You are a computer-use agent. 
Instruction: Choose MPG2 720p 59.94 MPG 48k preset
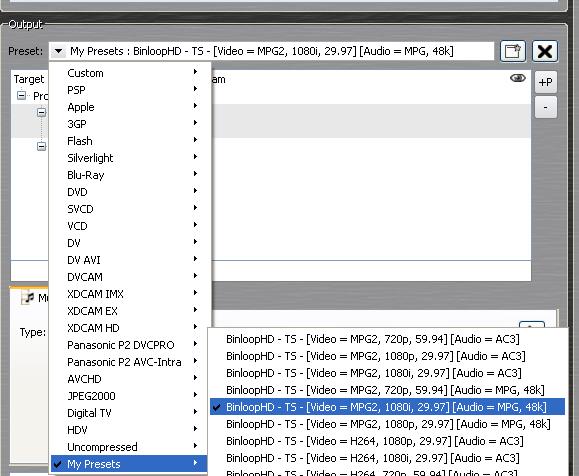pos(387,390)
